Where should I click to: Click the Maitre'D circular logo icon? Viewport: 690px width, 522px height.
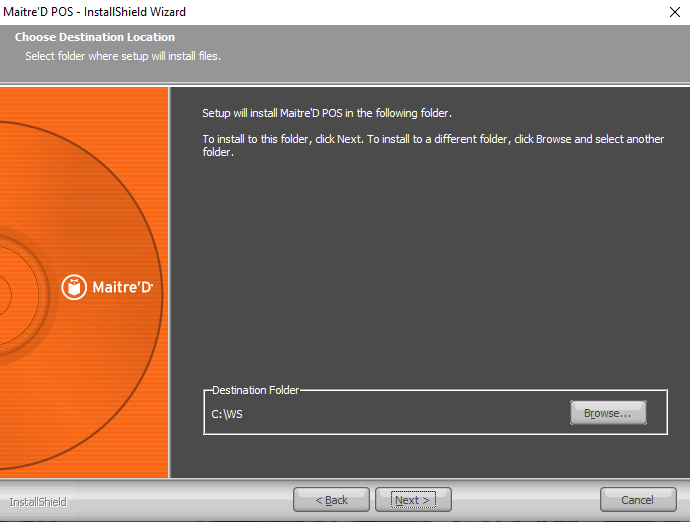[75, 287]
